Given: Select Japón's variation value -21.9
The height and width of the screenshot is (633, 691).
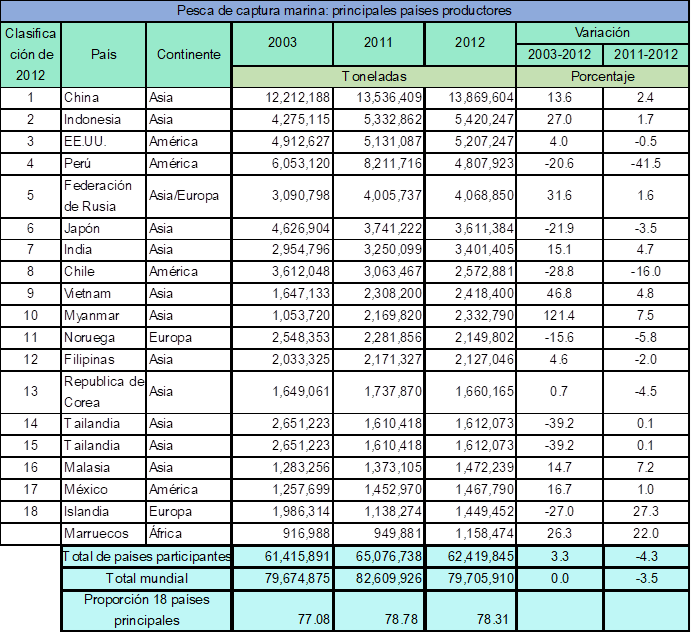Looking at the screenshot, I should click(x=559, y=228).
